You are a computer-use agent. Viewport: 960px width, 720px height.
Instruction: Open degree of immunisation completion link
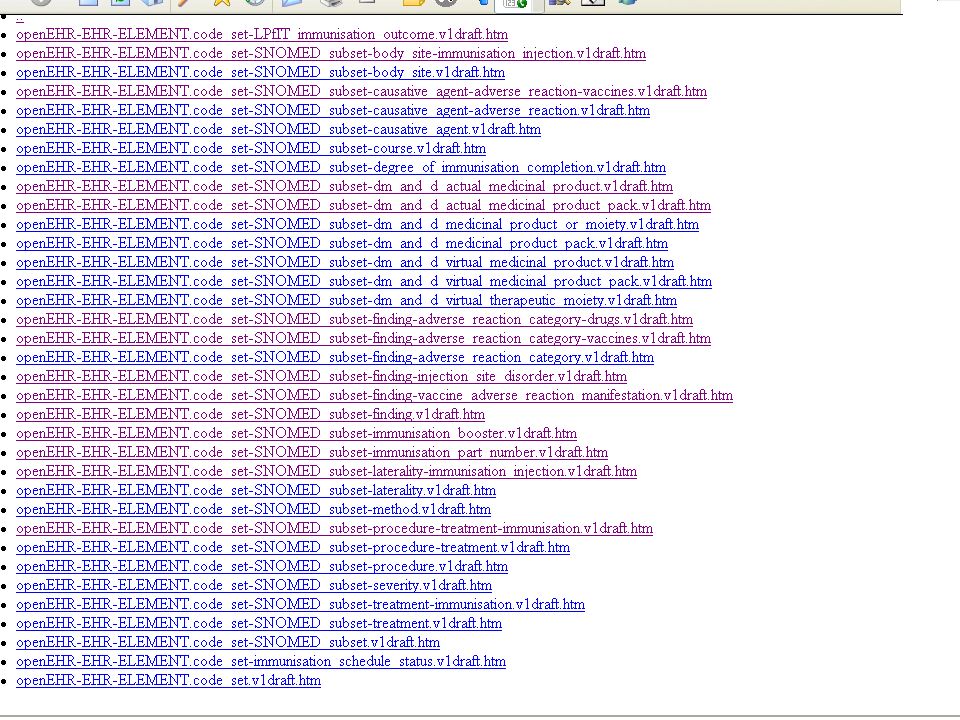pos(341,167)
